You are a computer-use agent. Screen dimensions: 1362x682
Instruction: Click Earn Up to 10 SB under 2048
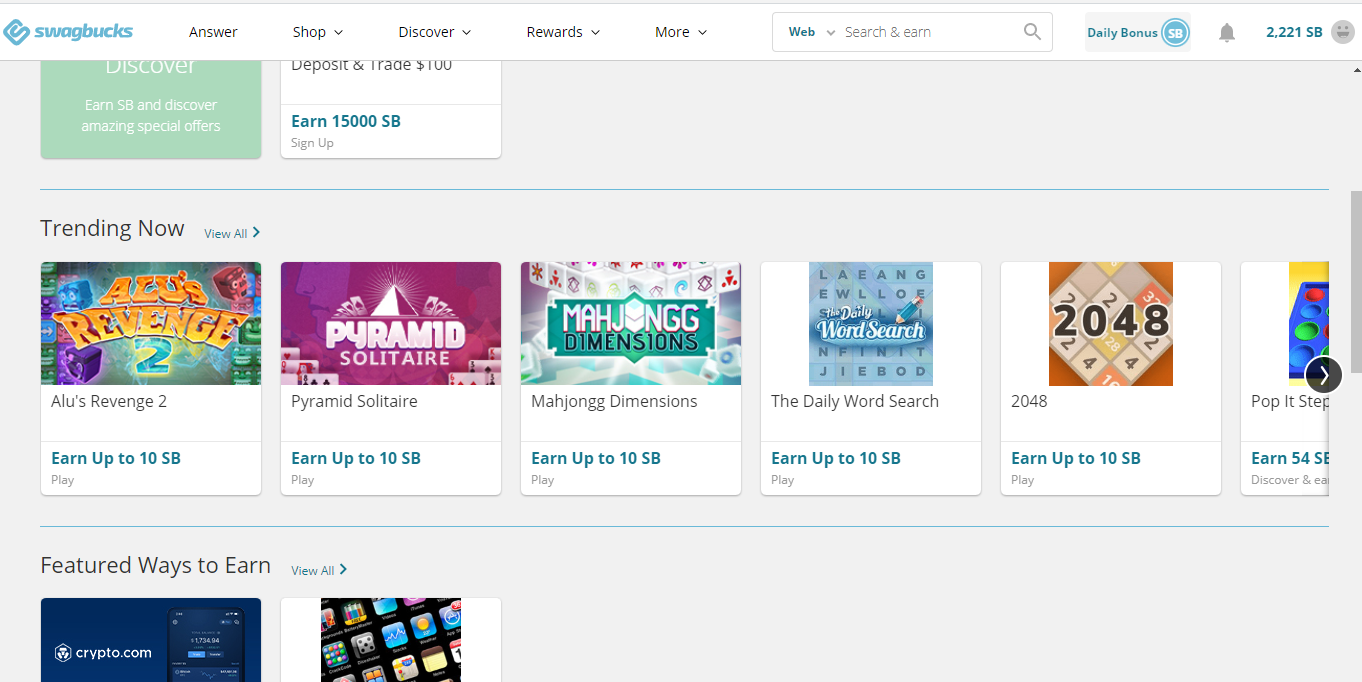pyautogui.click(x=1076, y=458)
